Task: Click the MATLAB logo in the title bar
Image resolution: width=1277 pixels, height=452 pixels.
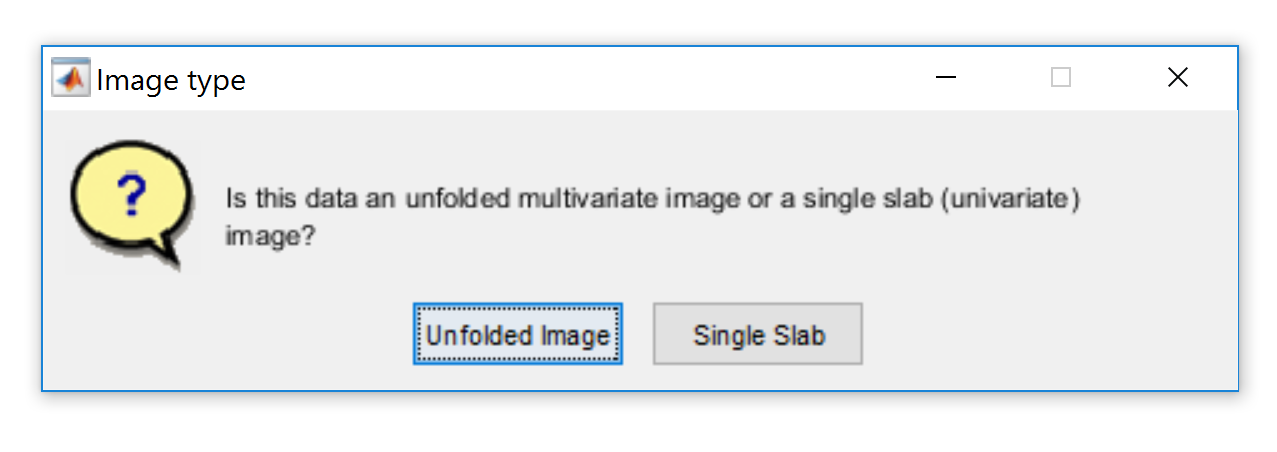Action: click(71, 78)
